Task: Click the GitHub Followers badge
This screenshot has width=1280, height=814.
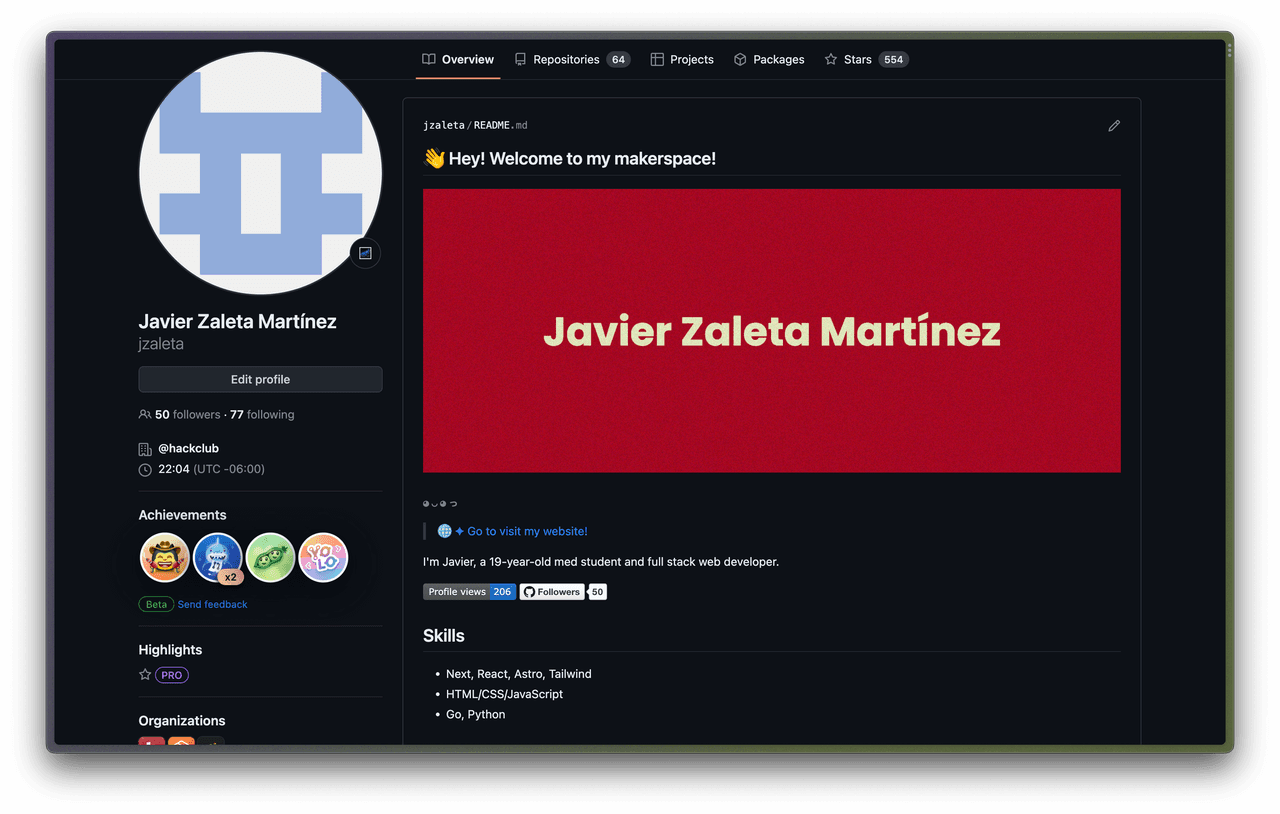Action: pos(562,592)
